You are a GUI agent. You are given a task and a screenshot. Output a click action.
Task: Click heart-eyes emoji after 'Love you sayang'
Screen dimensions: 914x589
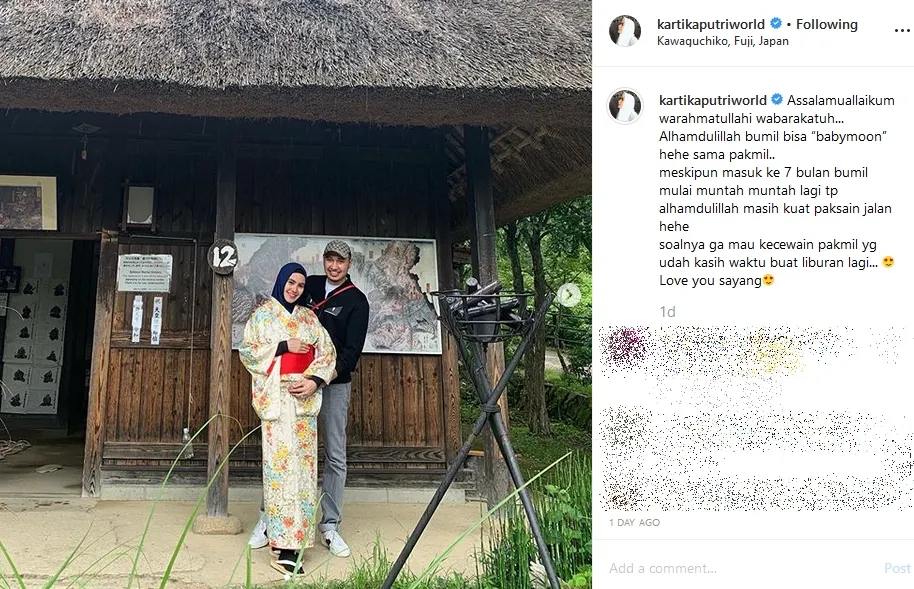tap(769, 280)
